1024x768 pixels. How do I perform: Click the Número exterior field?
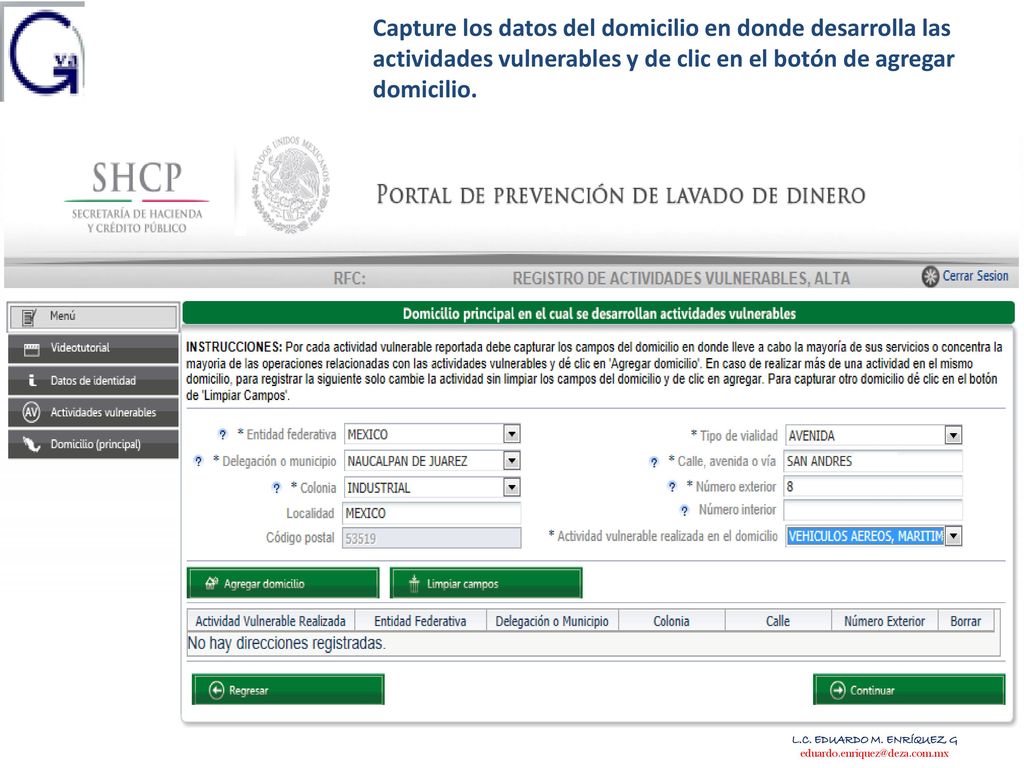coord(873,487)
